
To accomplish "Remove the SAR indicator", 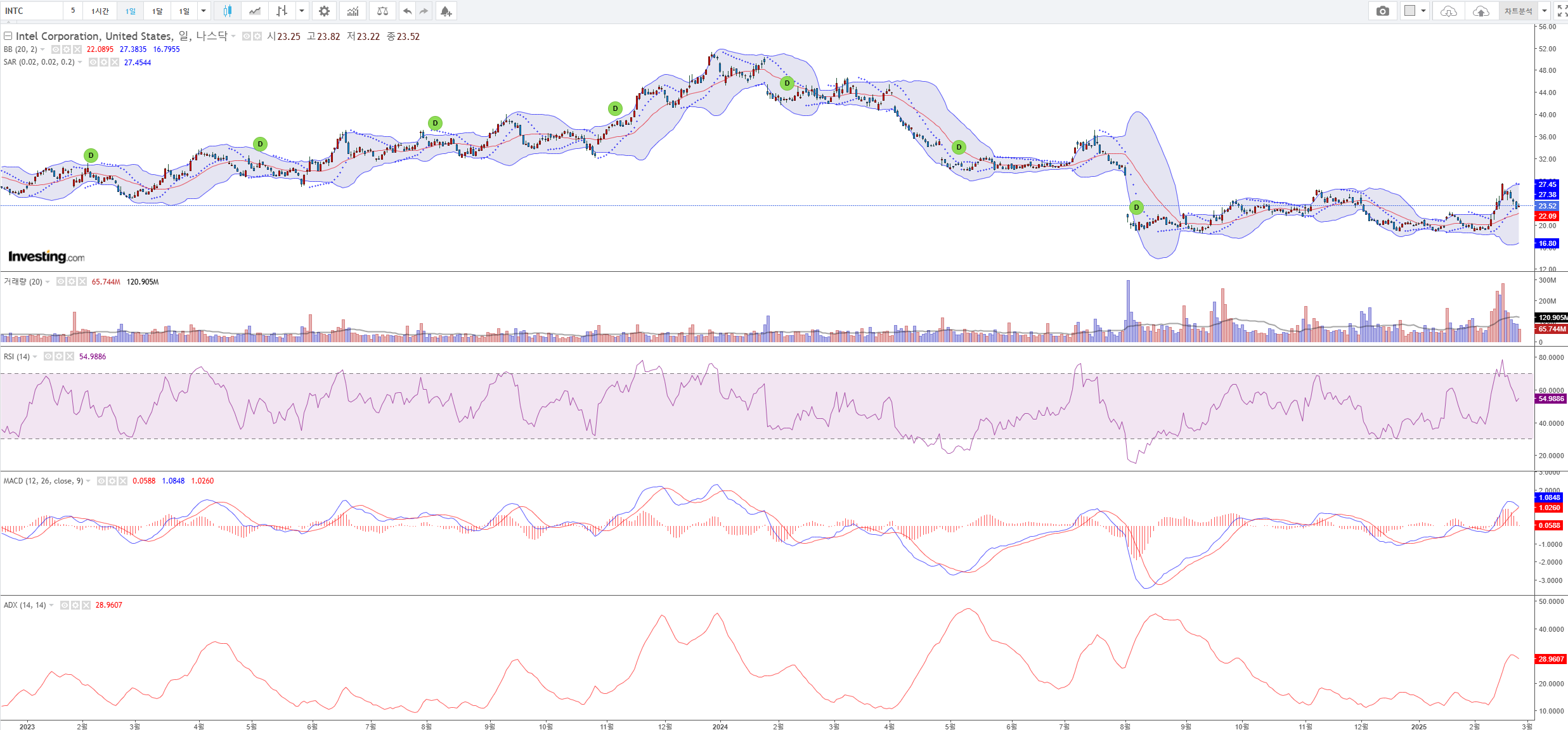I will pos(115,62).
